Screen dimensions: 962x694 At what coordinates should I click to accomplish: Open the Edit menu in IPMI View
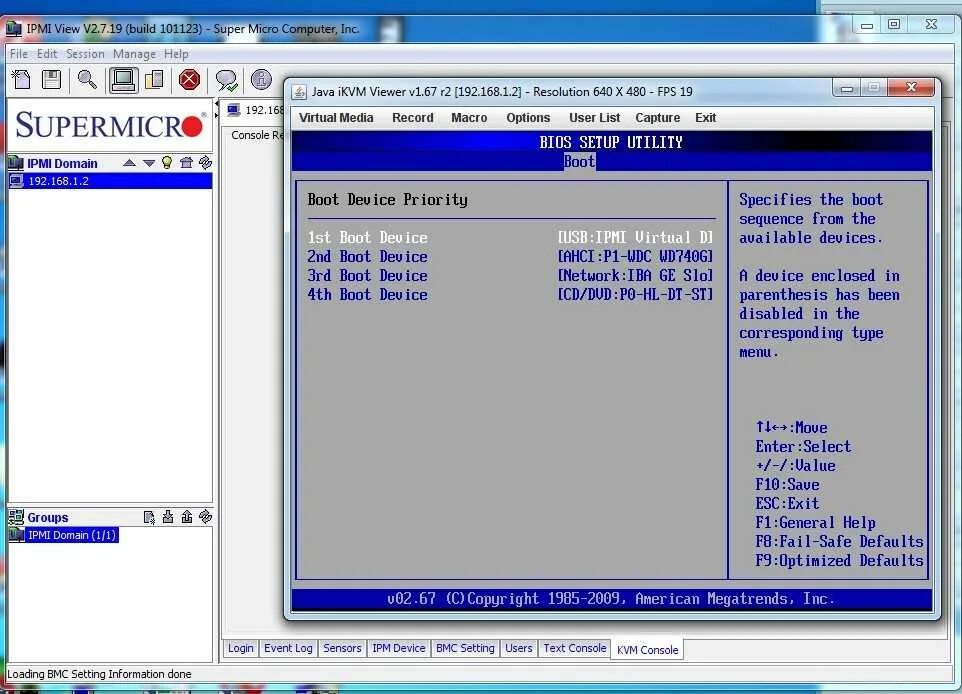coord(47,54)
